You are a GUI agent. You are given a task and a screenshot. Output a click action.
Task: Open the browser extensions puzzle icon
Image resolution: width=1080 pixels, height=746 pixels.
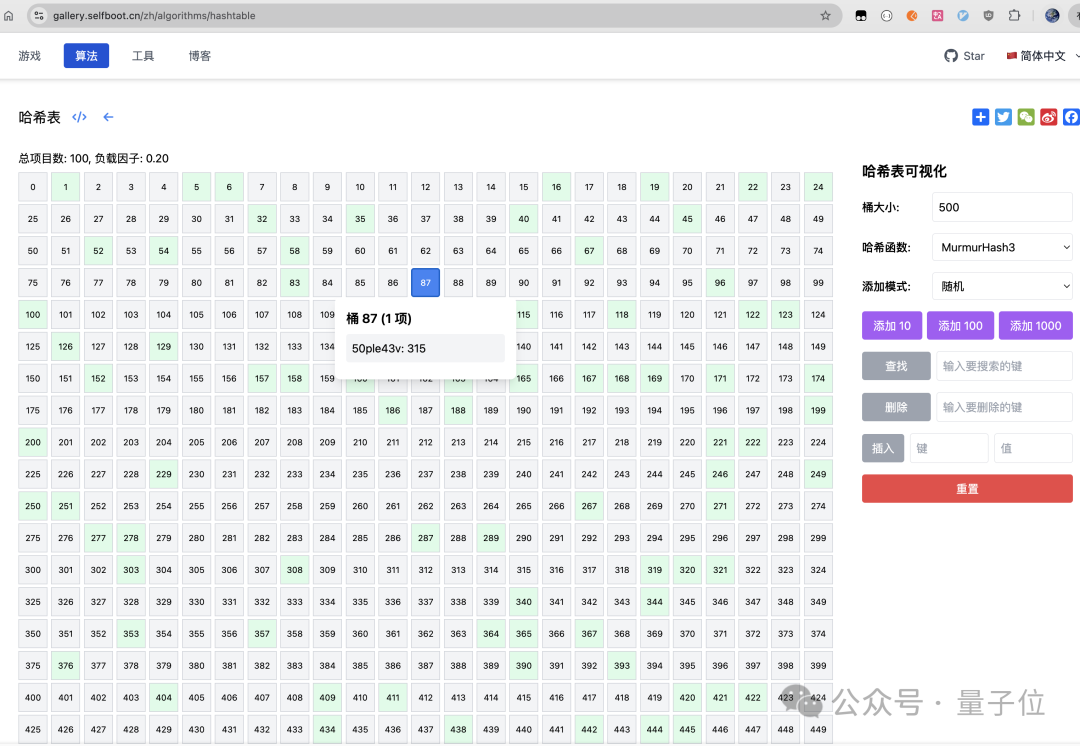coord(1014,15)
